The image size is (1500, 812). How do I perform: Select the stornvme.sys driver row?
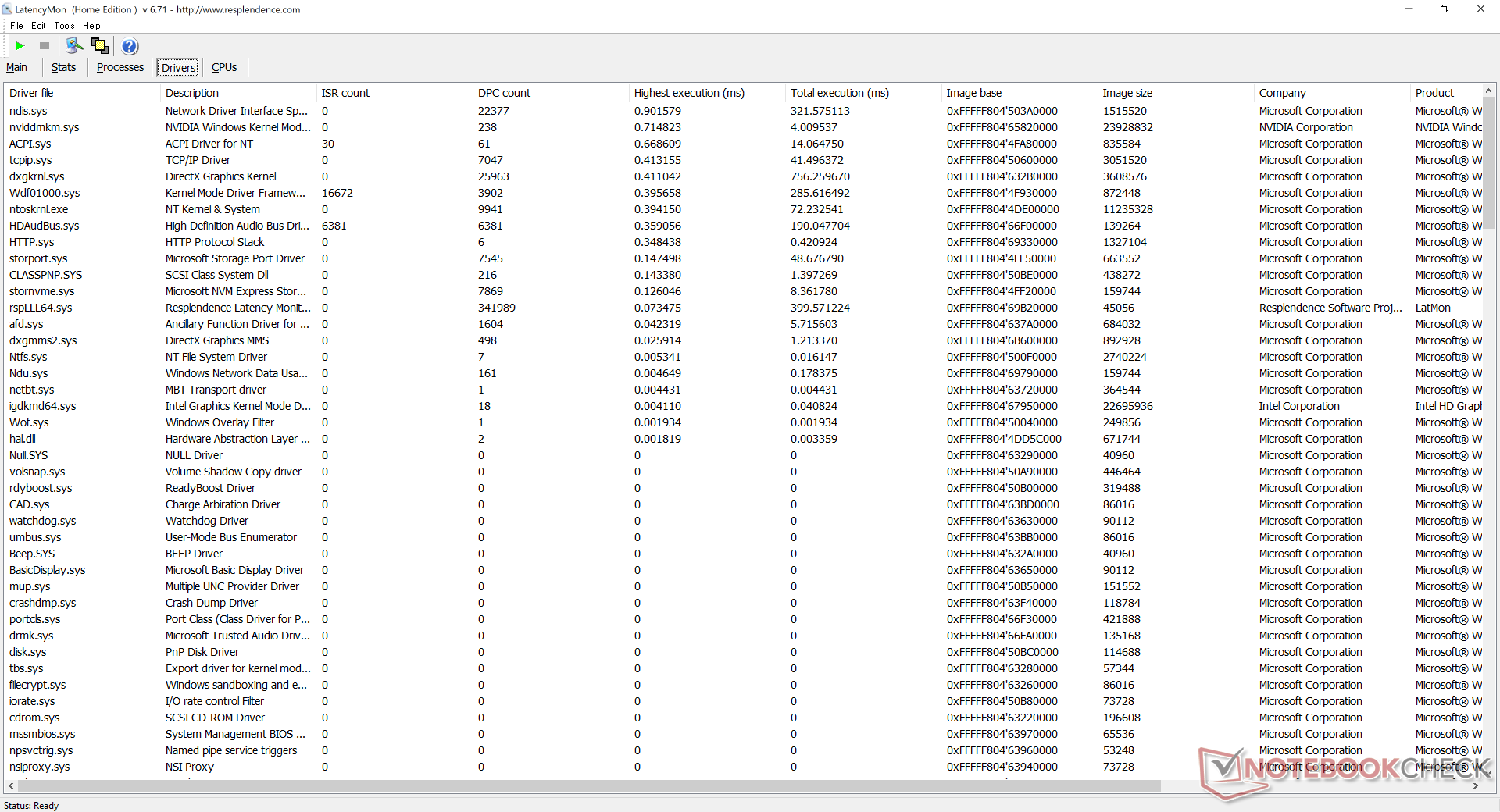[x=743, y=291]
